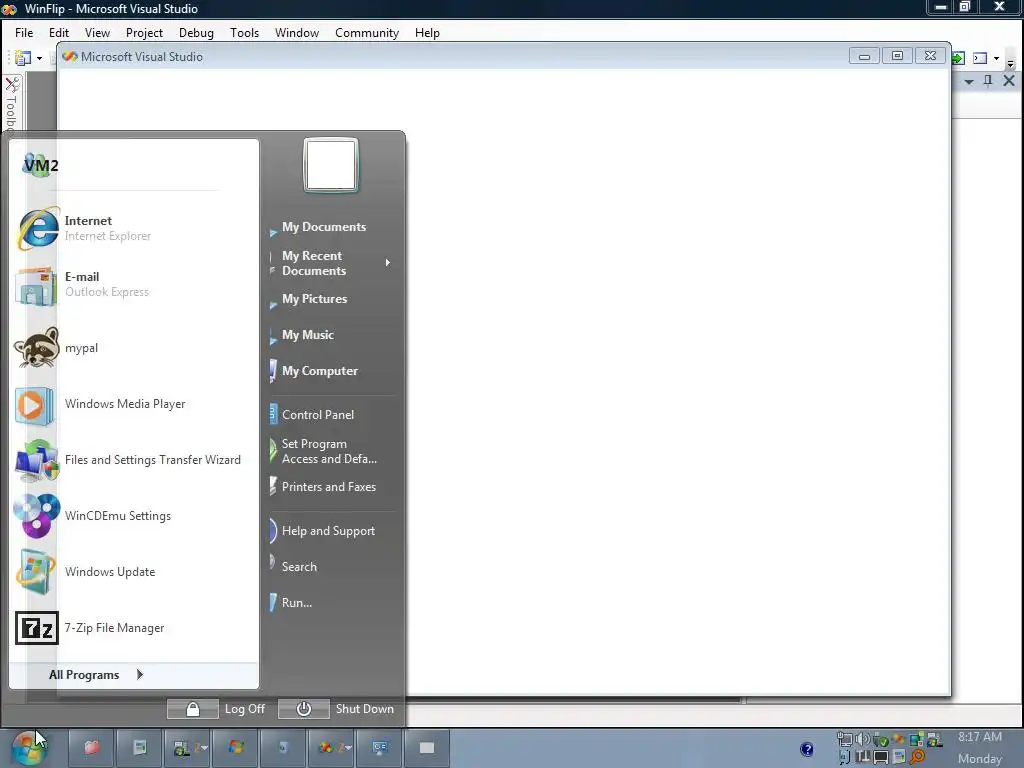
Task: Click the Log Off lock button
Action: 193,709
